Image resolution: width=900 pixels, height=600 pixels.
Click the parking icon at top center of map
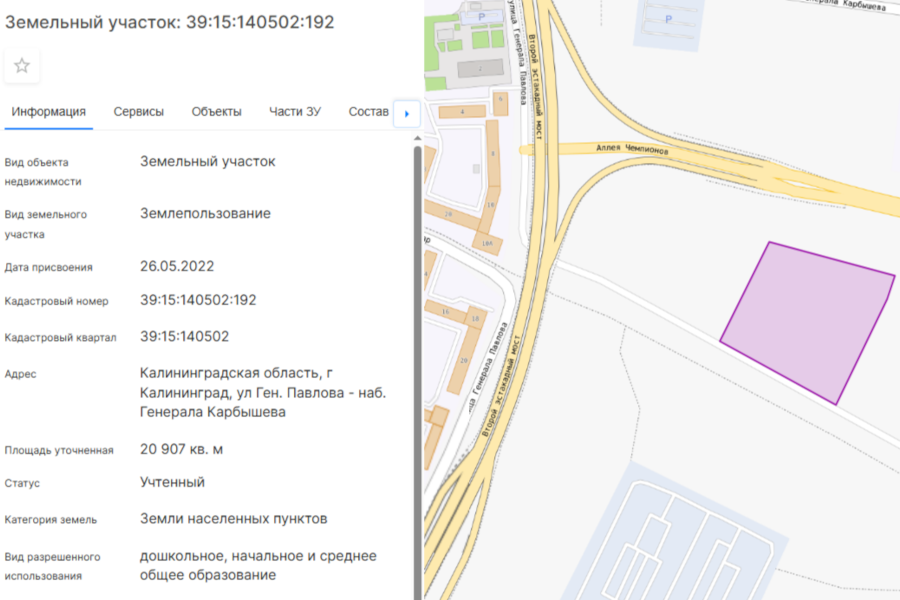tap(669, 19)
